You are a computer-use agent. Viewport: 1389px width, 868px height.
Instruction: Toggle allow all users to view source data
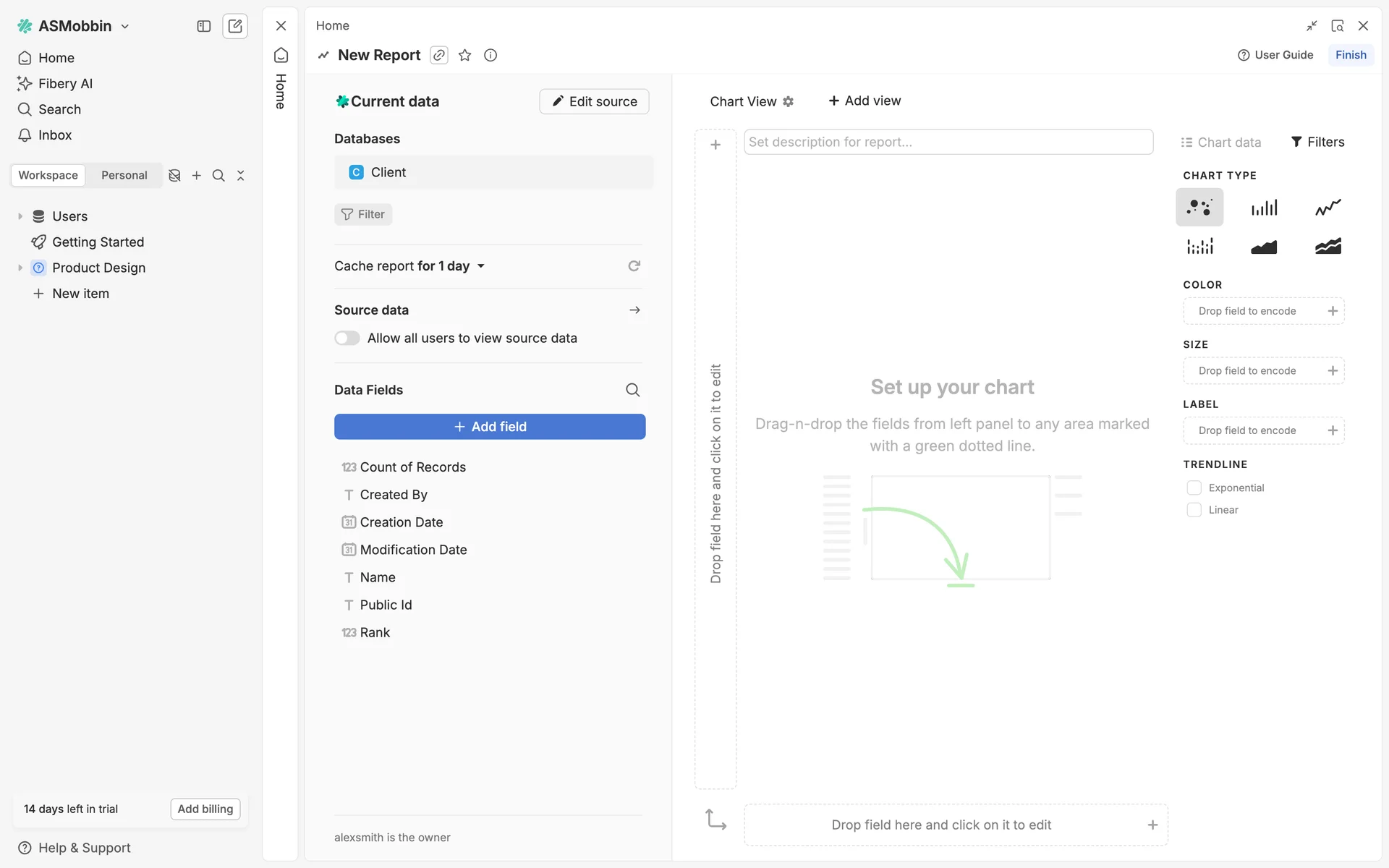[347, 339]
